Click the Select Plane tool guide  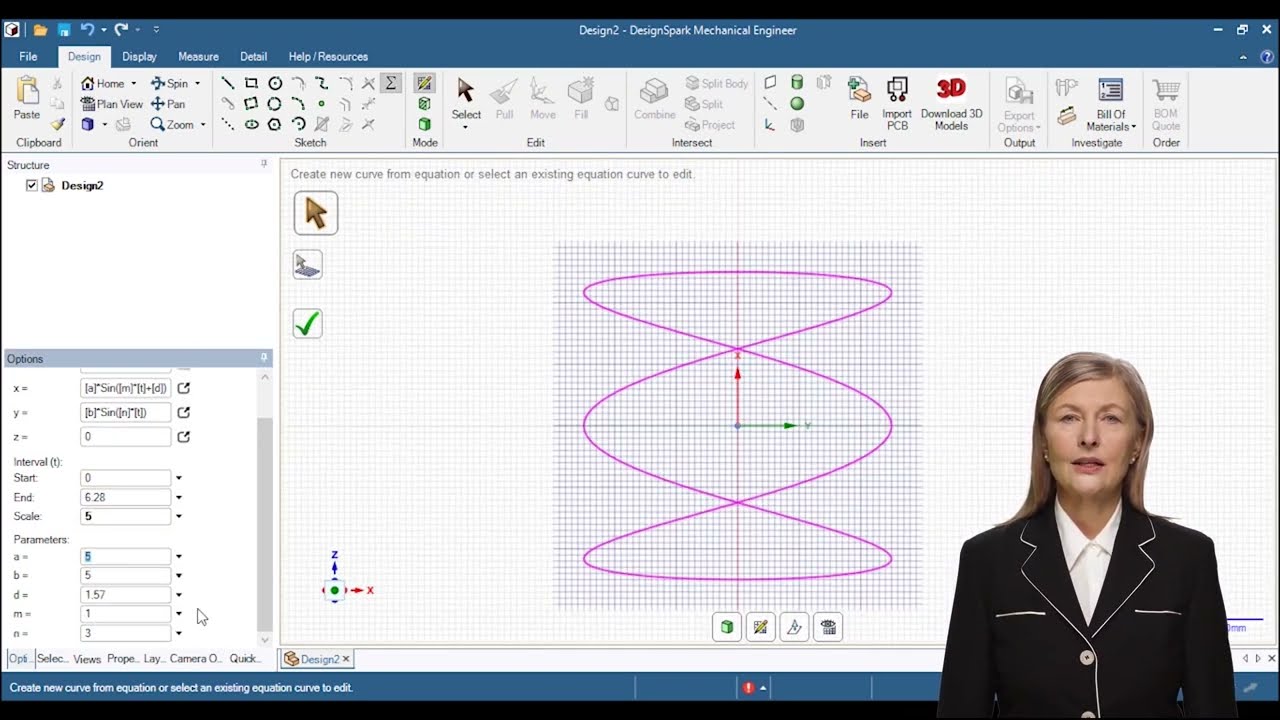(x=307, y=265)
